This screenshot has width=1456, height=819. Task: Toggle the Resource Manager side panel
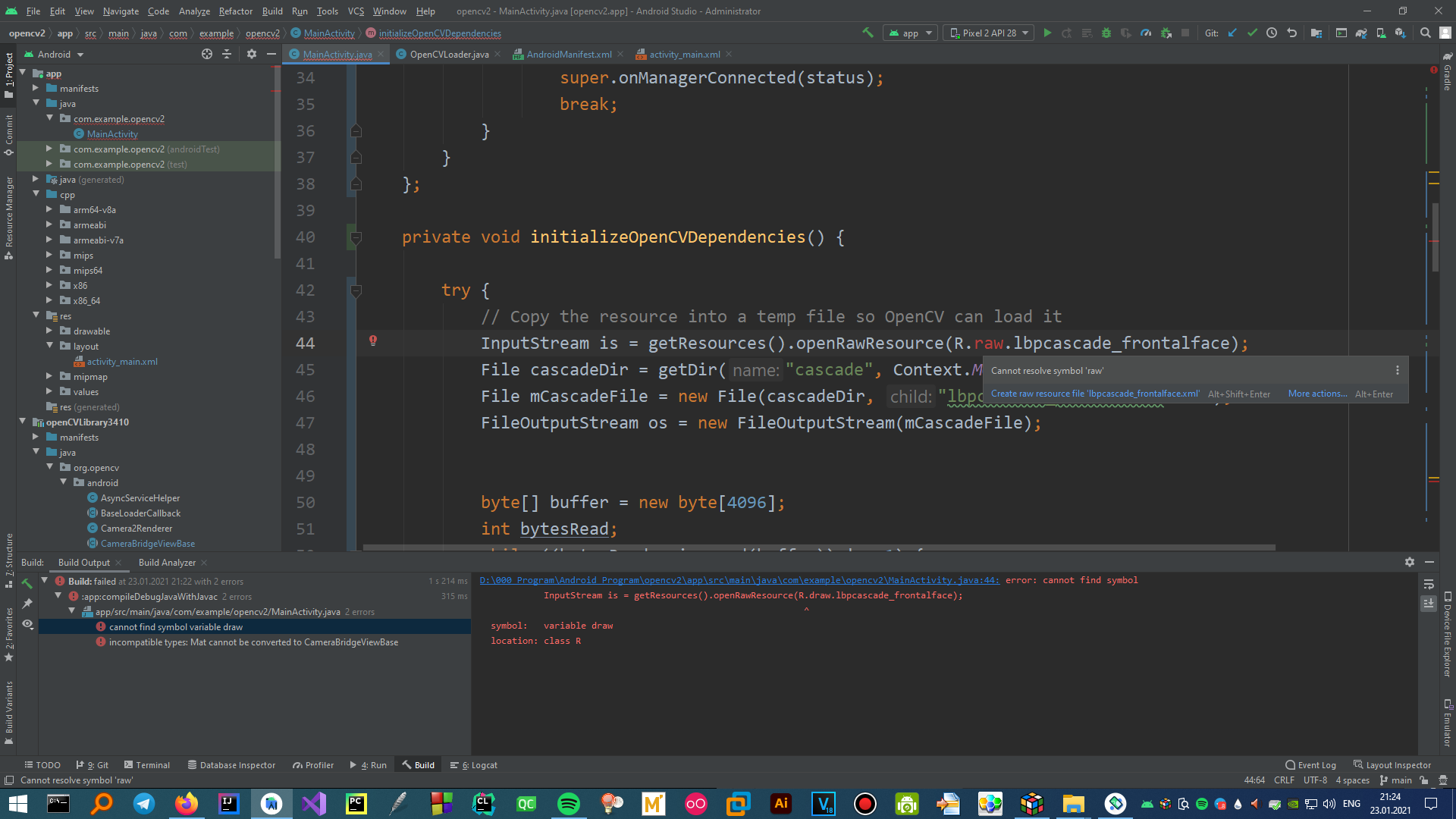tap(8, 218)
